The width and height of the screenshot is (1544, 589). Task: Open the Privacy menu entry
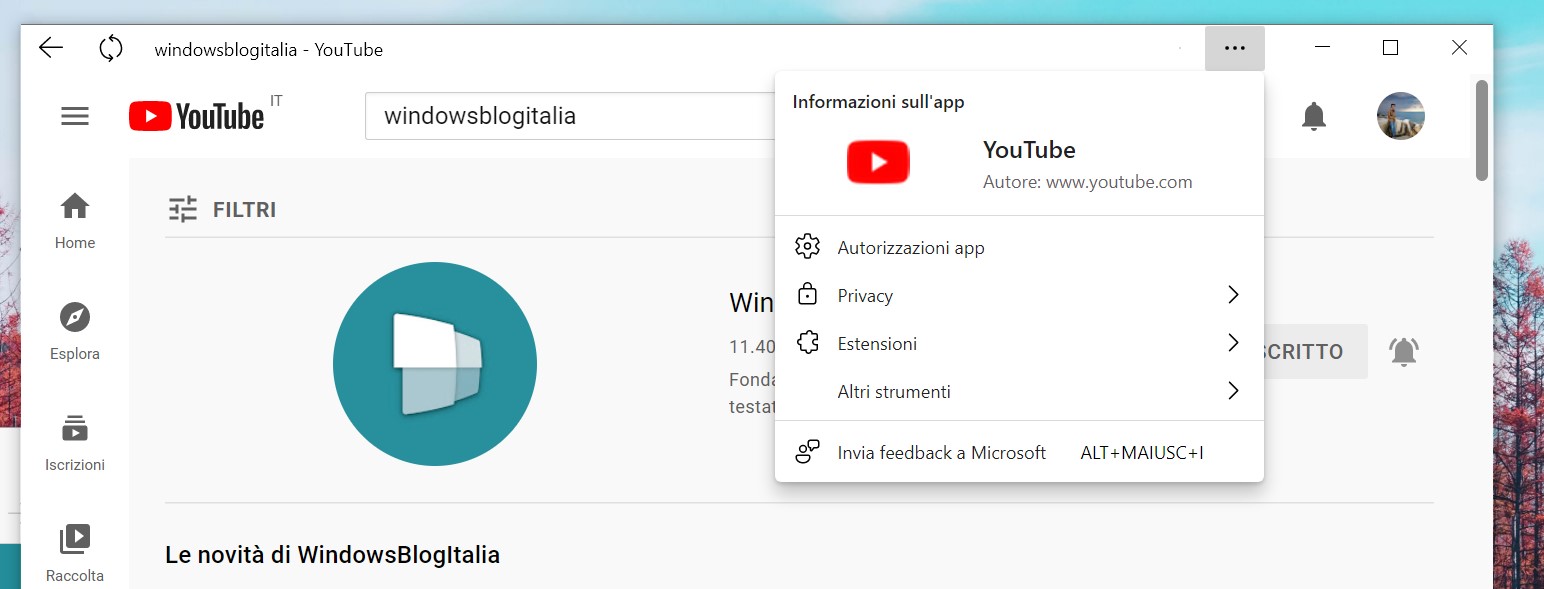pos(1019,295)
